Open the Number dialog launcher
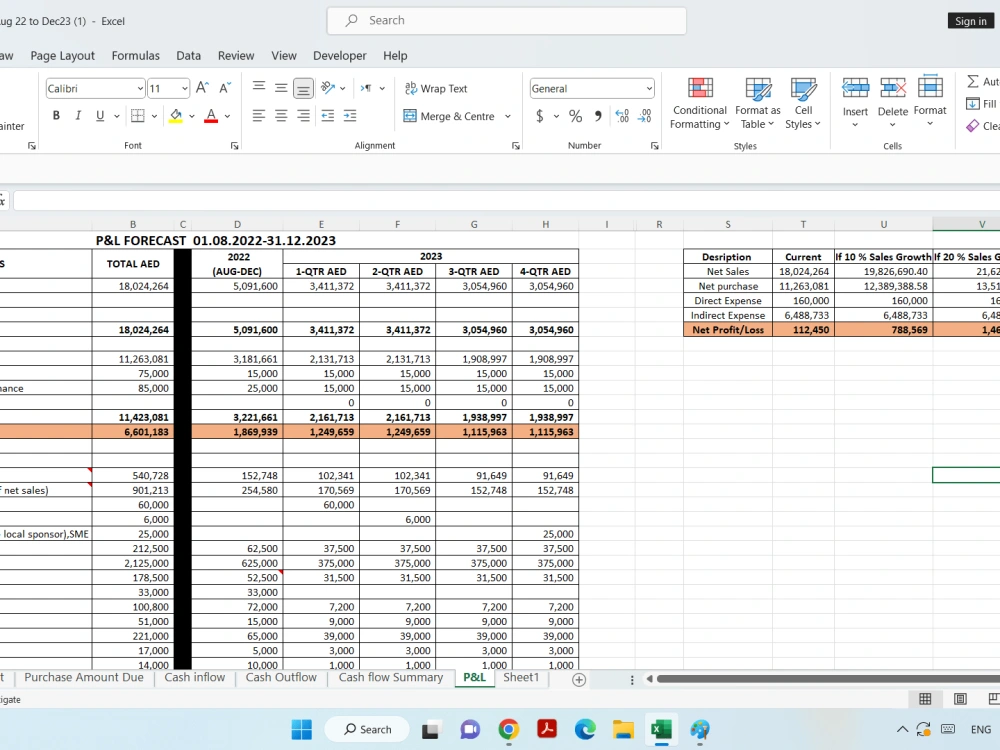Viewport: 1000px width, 750px height. coord(654,146)
